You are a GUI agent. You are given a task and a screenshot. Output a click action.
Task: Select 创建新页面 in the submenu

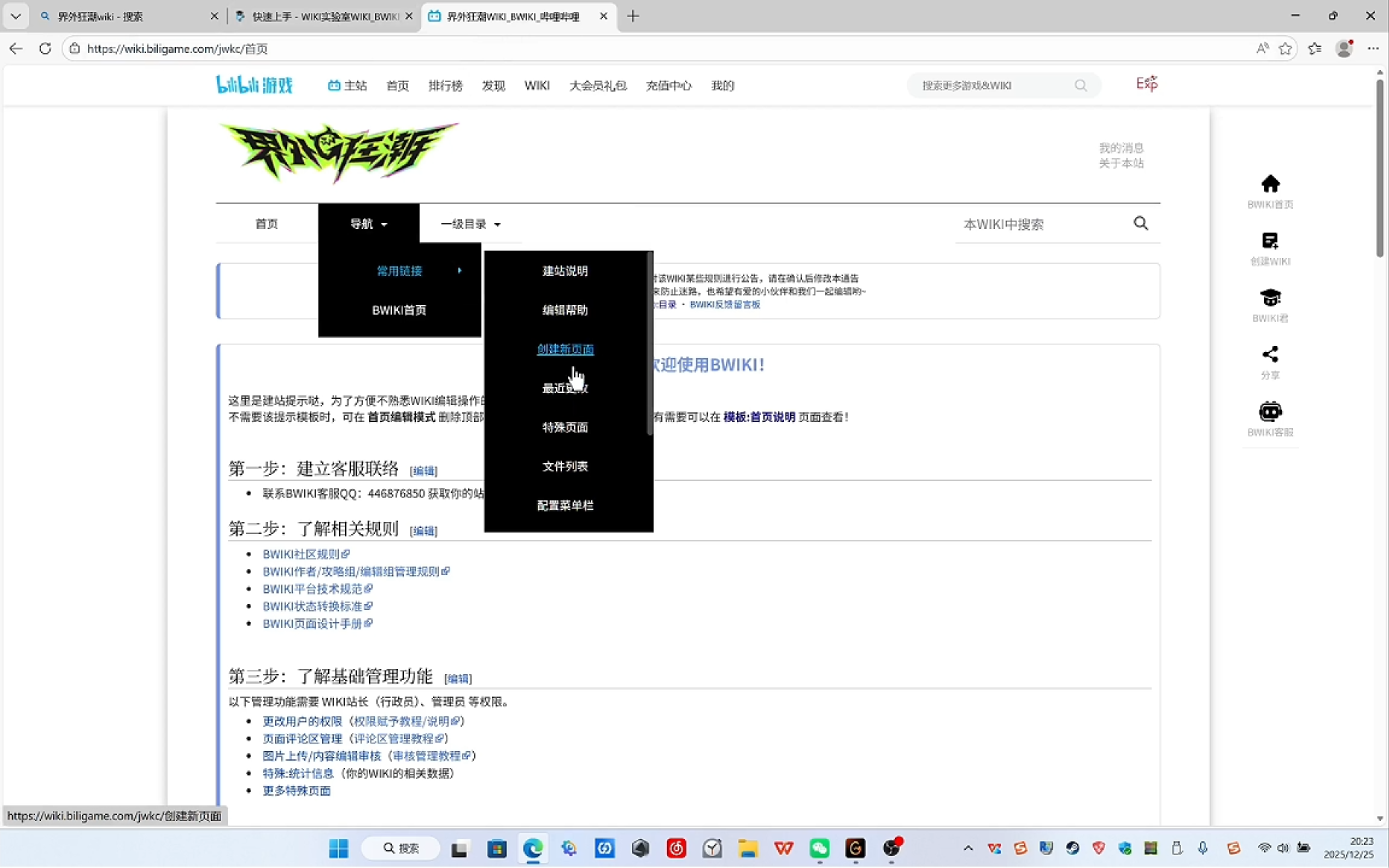pos(565,349)
